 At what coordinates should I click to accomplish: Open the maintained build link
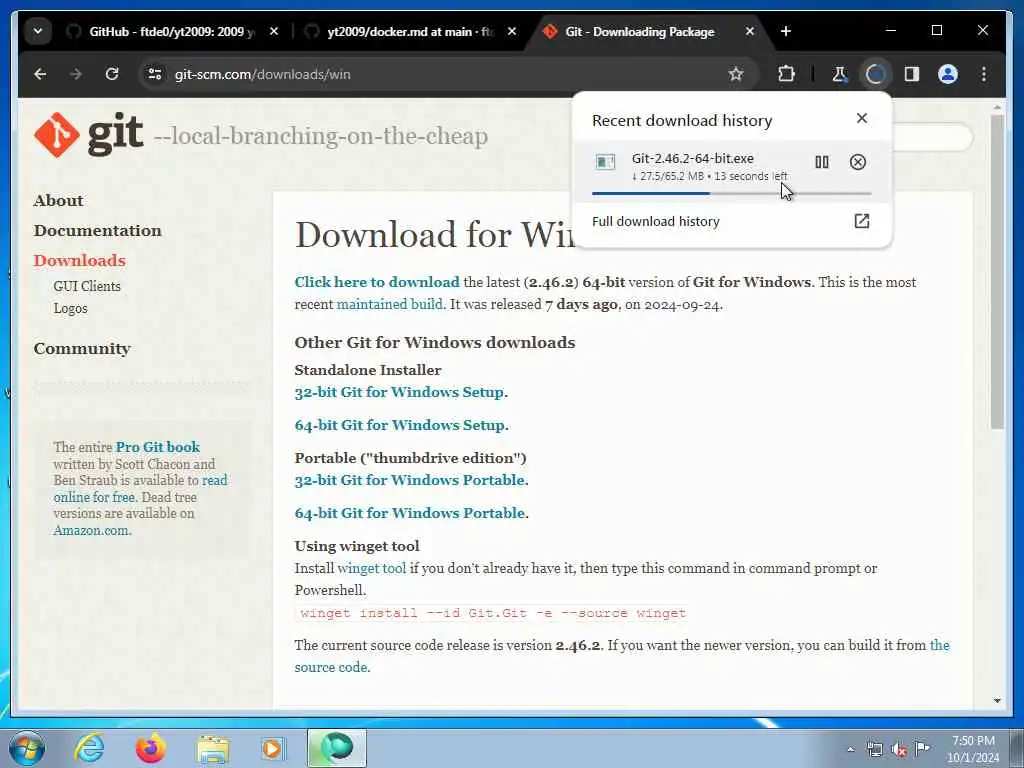(x=389, y=304)
